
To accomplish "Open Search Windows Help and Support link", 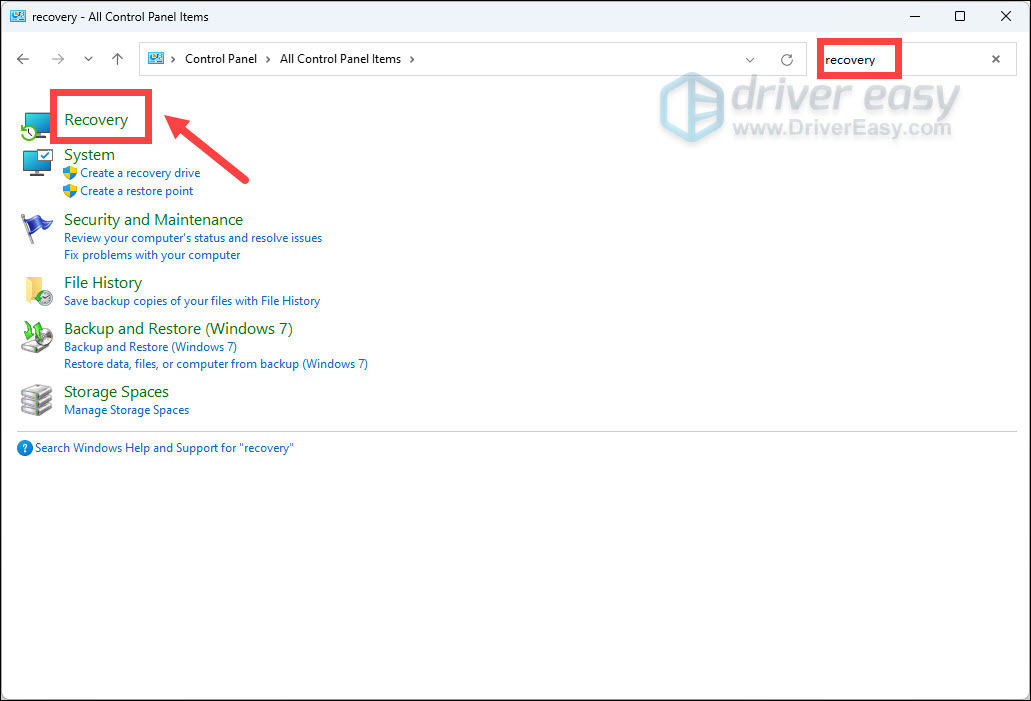I will pyautogui.click(x=164, y=448).
